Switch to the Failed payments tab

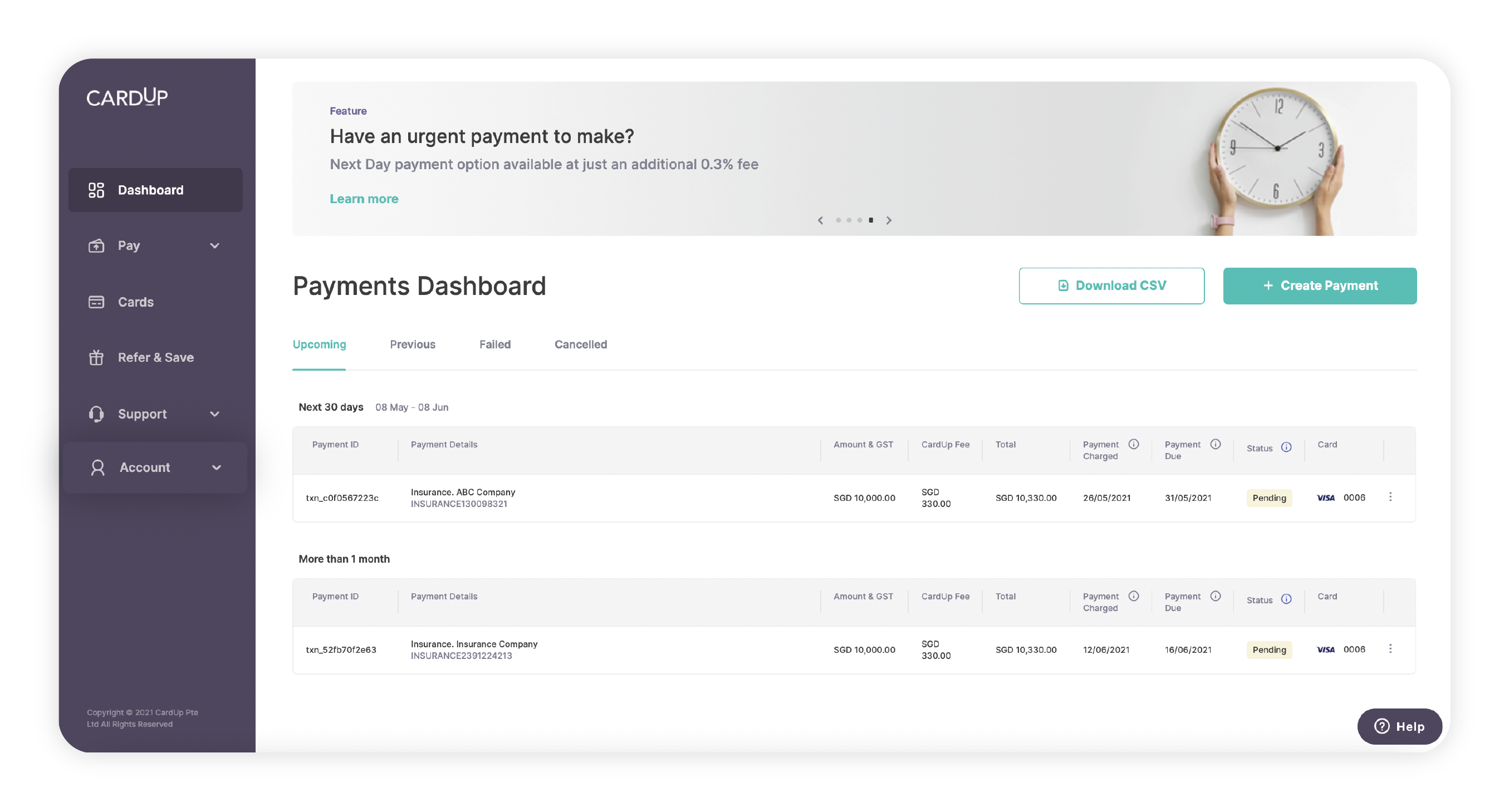pos(494,345)
